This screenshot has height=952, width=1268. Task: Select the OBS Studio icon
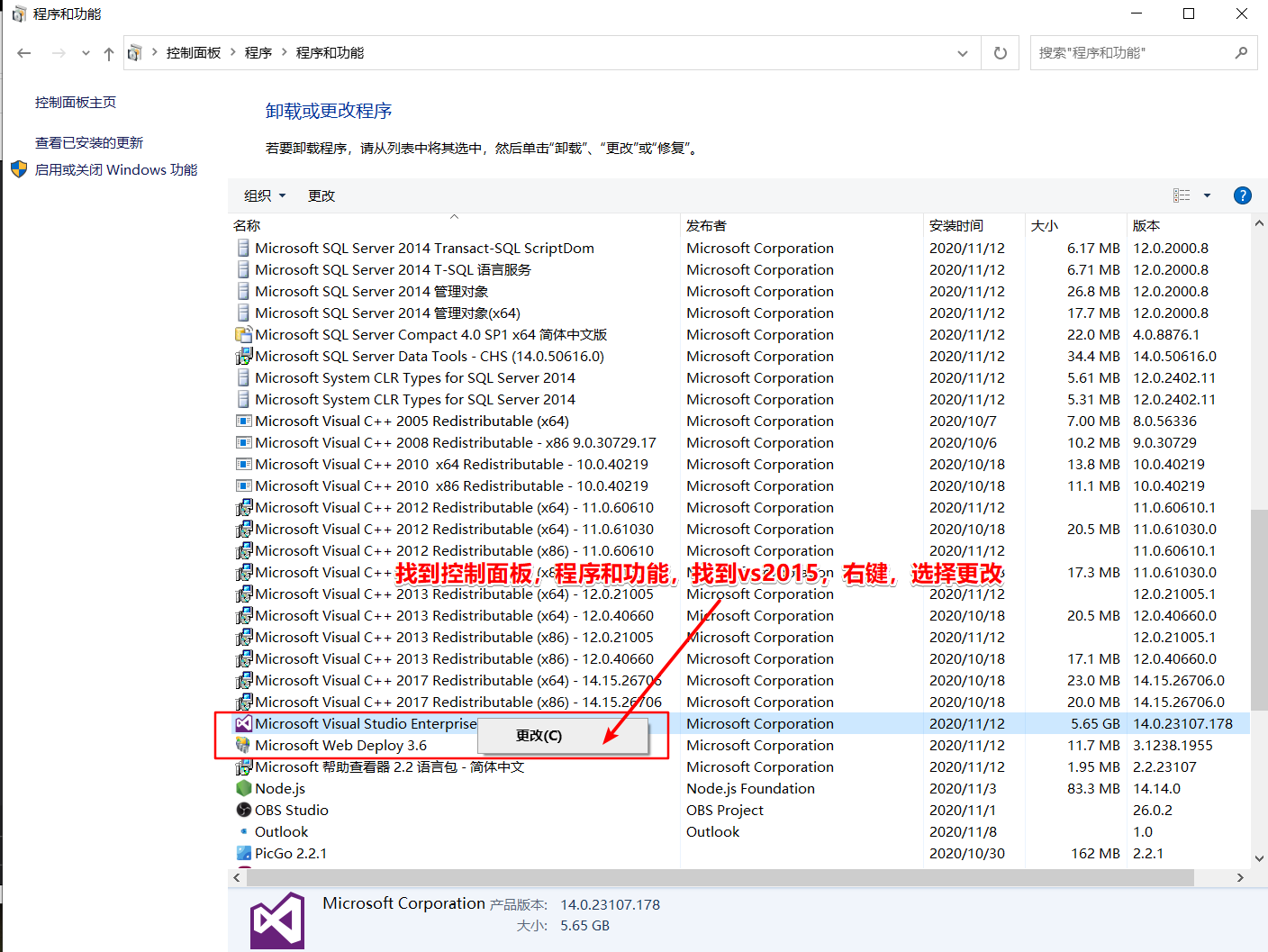coord(243,811)
